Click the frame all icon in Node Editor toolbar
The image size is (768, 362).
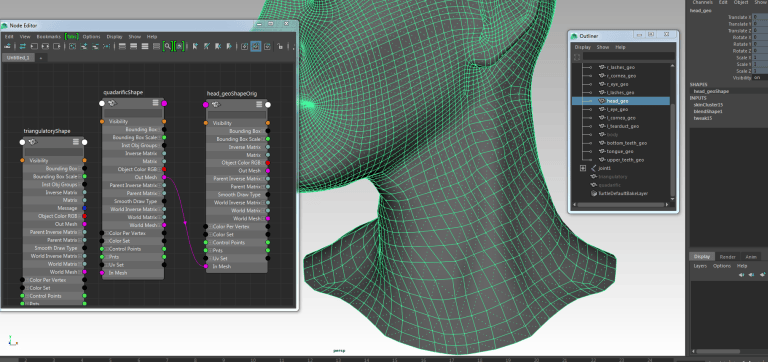(x=72, y=47)
